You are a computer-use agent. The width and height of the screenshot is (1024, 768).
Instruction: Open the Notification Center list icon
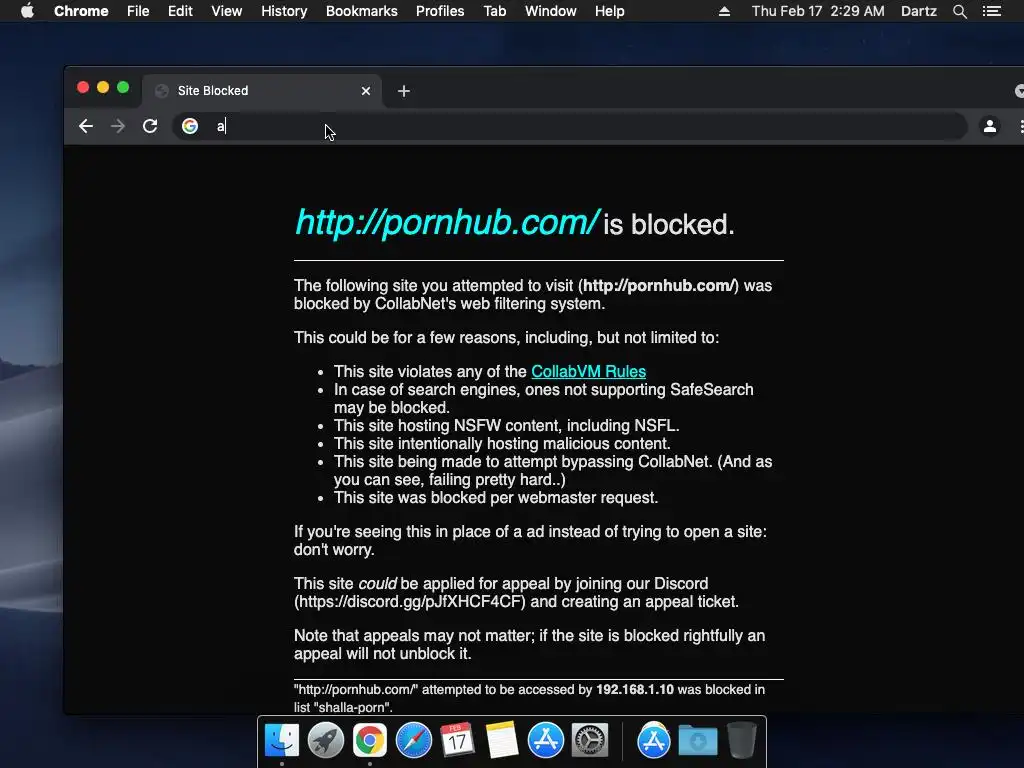coord(992,11)
